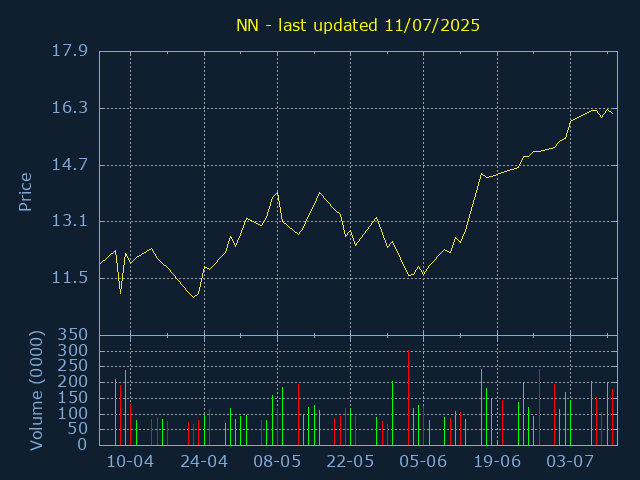640x480 pixels.
Task: Click the 16.3 price axis label
Action: tap(70, 108)
